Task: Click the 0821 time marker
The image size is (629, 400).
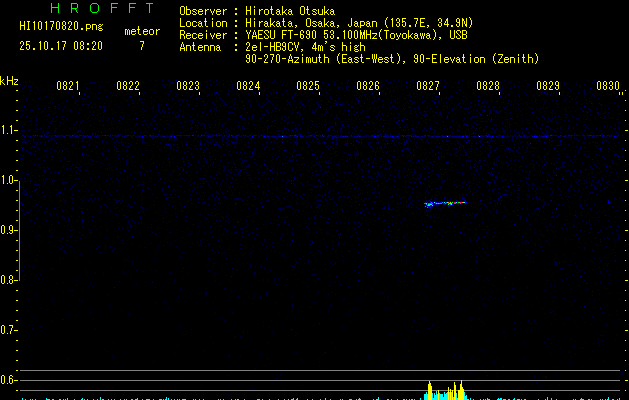Action: (68, 87)
